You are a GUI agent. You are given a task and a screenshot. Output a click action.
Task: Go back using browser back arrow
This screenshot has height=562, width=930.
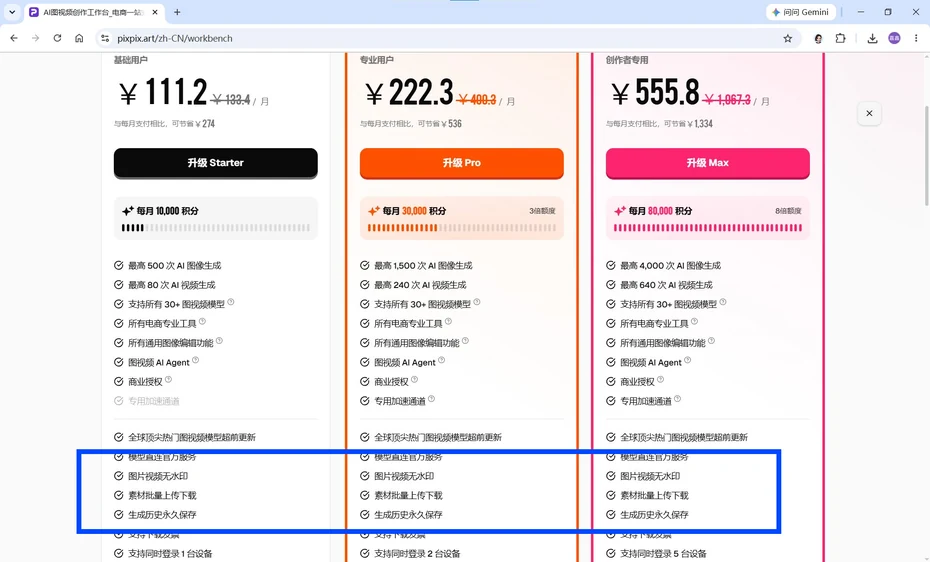(x=14, y=38)
